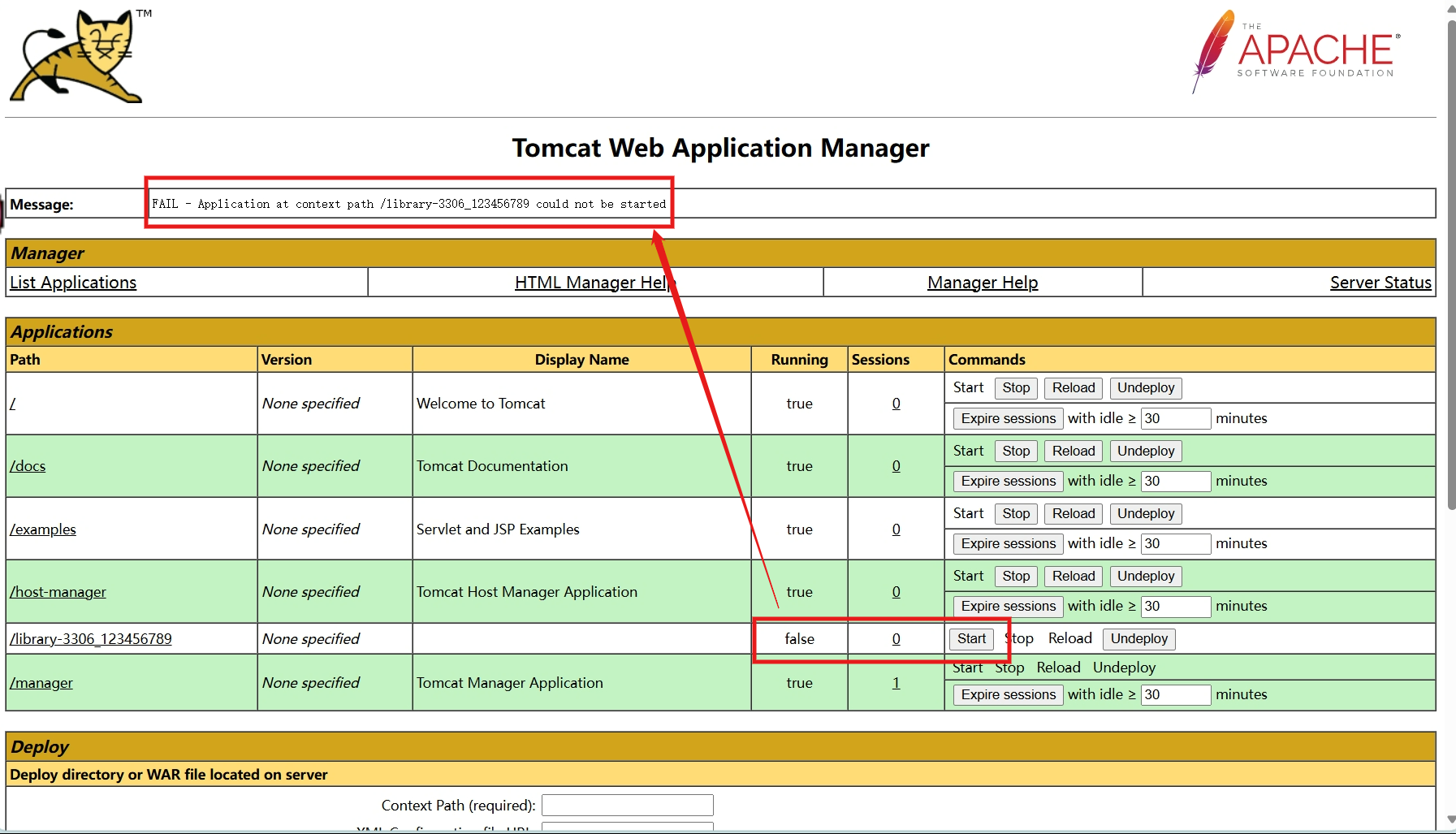The image size is (1456, 834).
Task: Open the List Applications link
Action: click(x=73, y=283)
